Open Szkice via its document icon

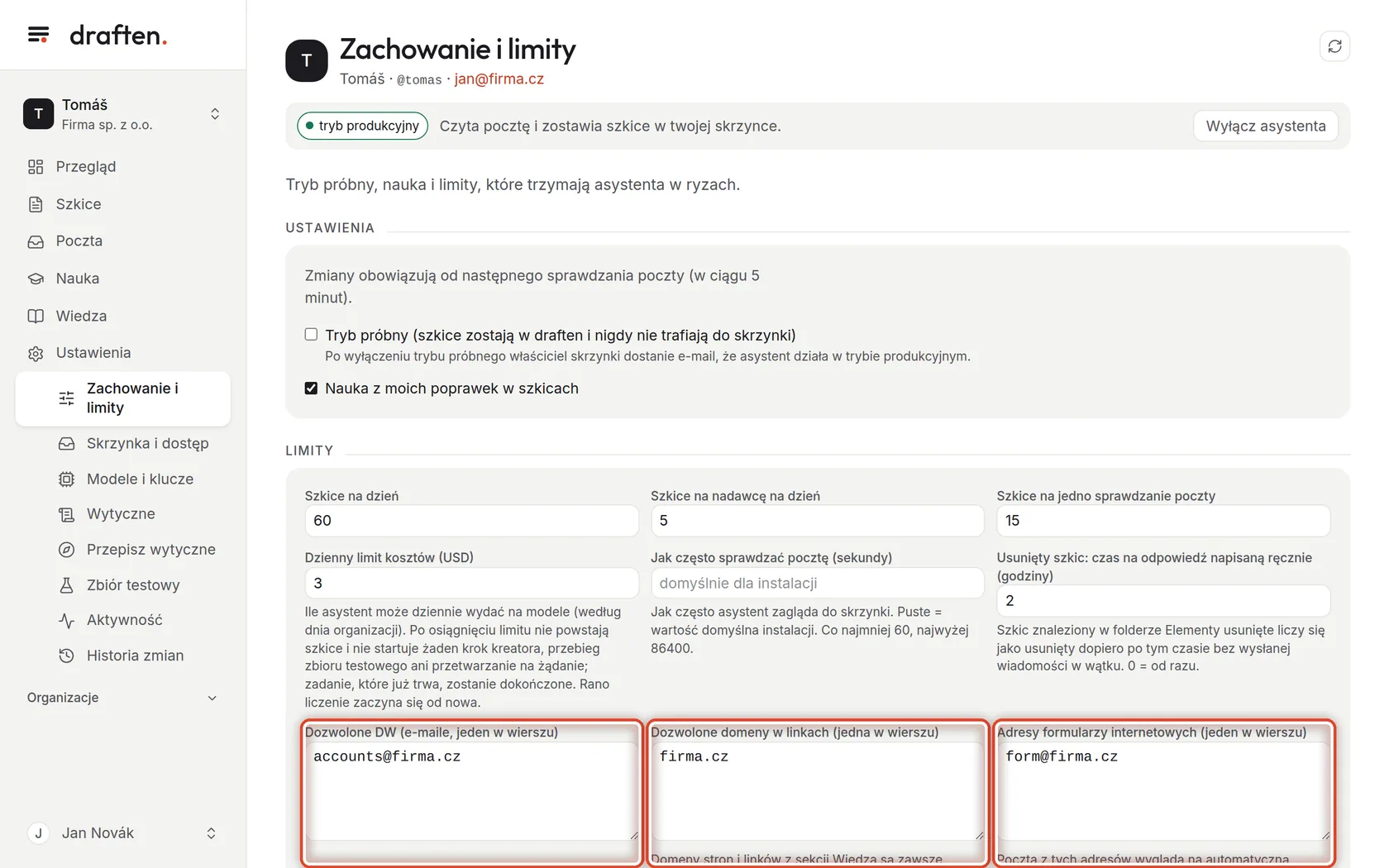36,204
